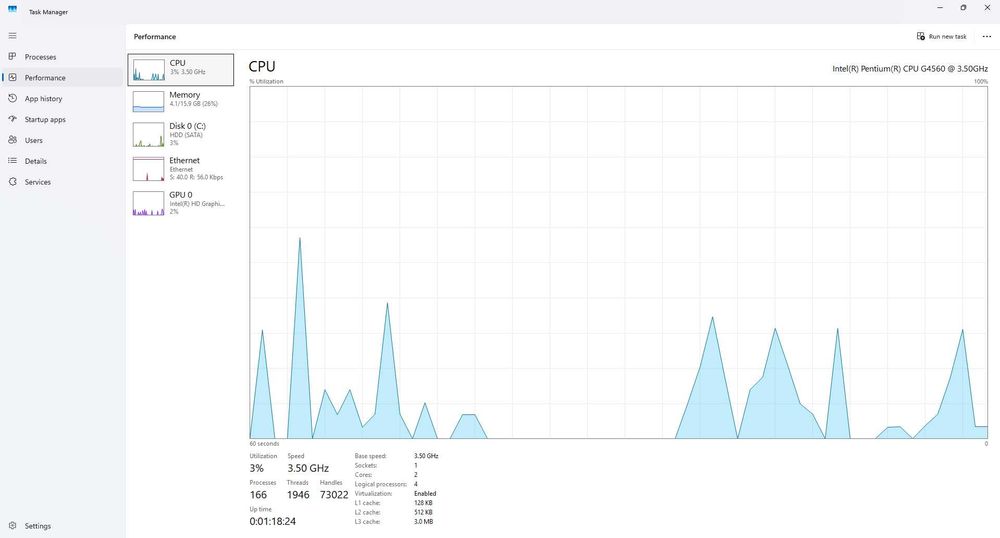Click the Startup apps gauge icon
The height and width of the screenshot is (538, 1000).
coord(12,119)
